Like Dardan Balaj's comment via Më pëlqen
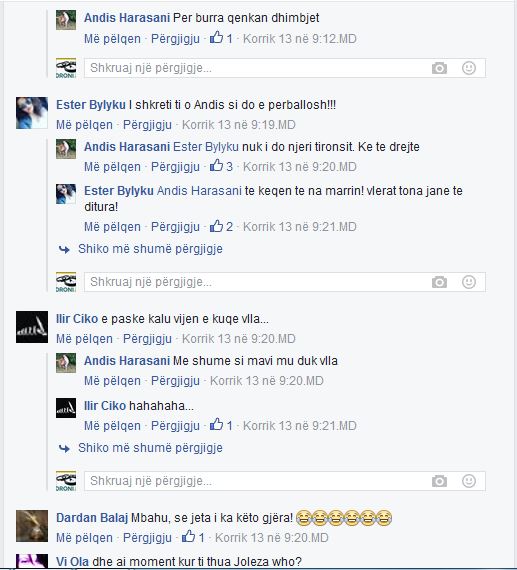This screenshot has height=570, width=517. coord(84,538)
